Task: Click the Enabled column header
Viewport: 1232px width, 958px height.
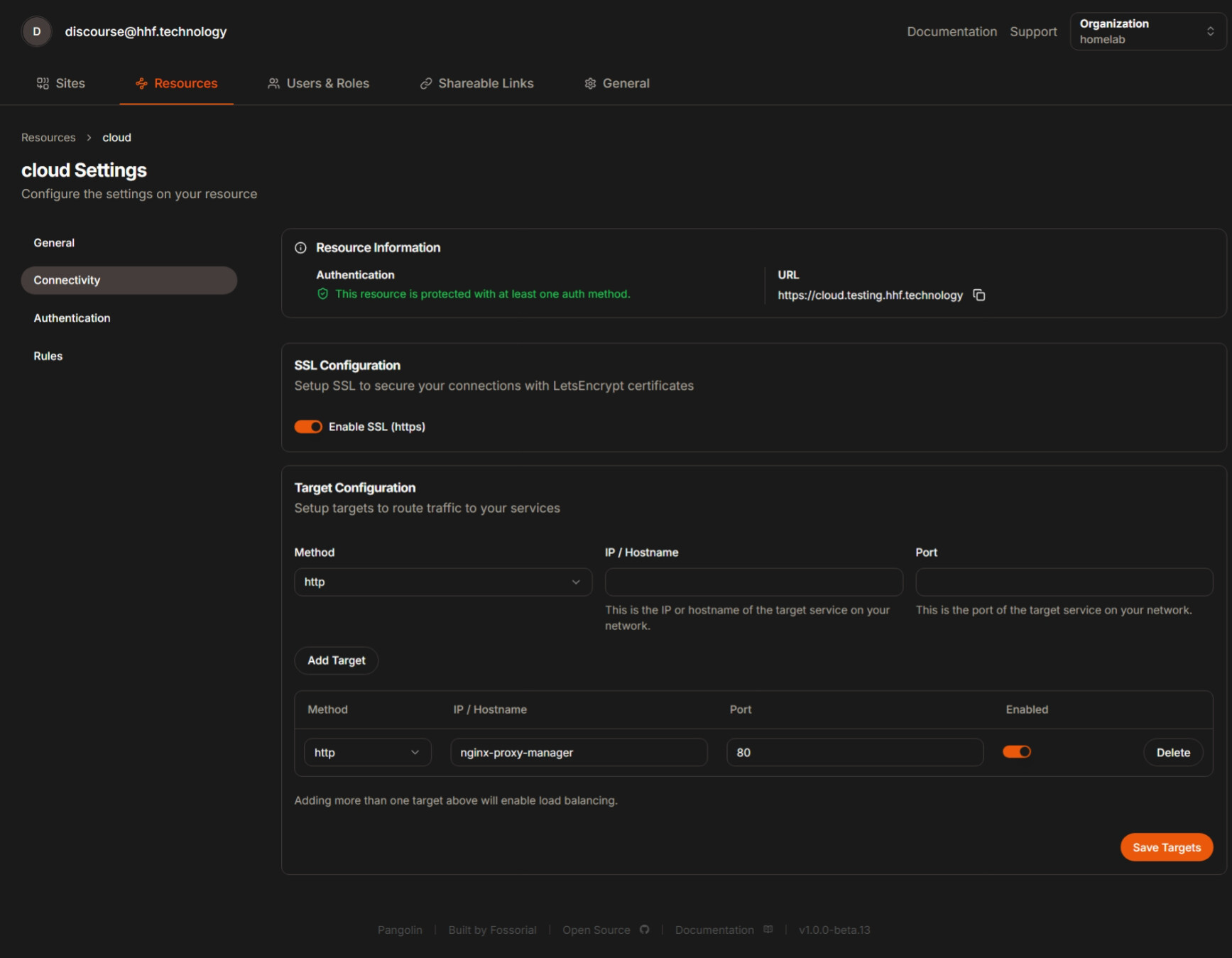Action: (x=1027, y=709)
